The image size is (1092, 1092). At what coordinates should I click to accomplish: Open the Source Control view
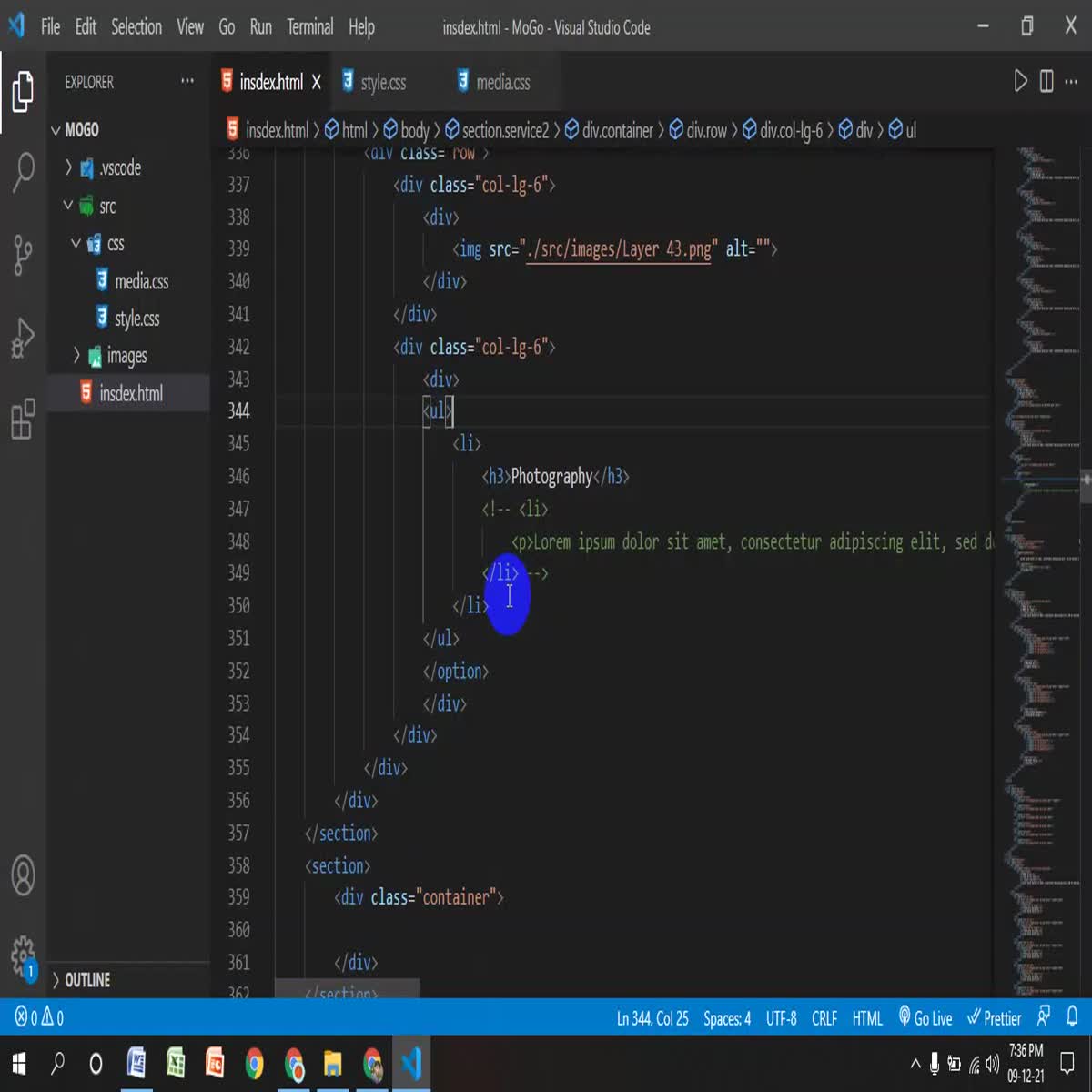[x=23, y=255]
